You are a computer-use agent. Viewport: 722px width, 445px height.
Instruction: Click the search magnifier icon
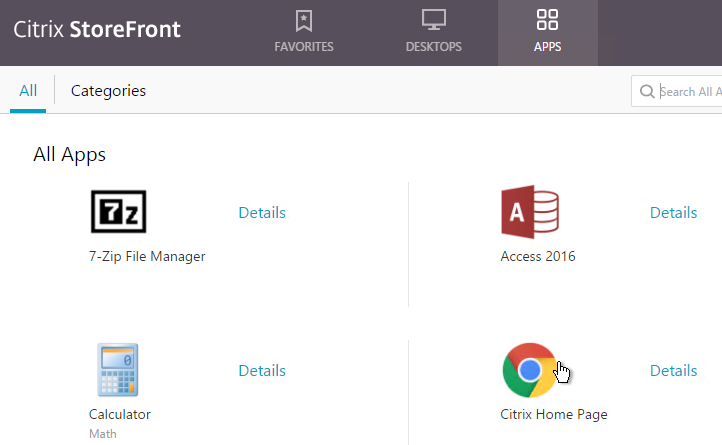click(647, 91)
